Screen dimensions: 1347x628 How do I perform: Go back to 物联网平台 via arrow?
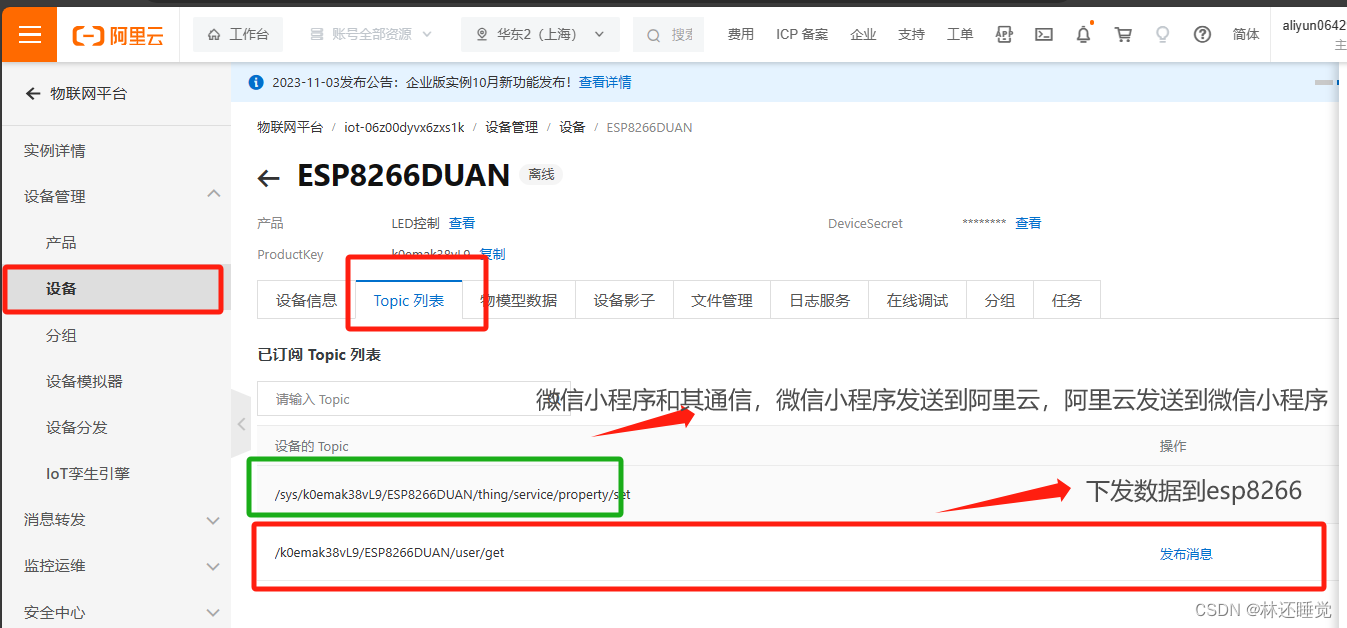pos(33,93)
